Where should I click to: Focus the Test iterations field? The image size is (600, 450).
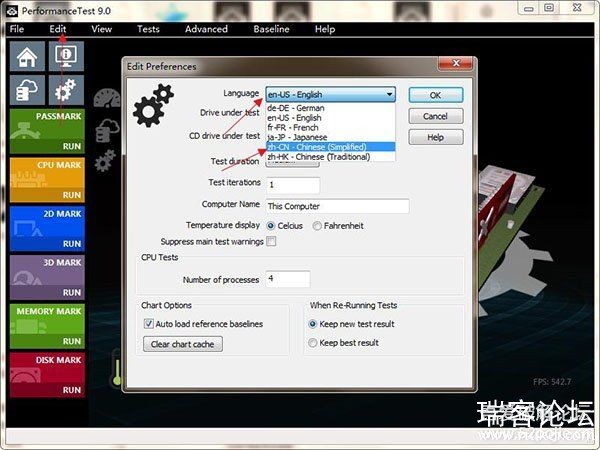pyautogui.click(x=293, y=185)
